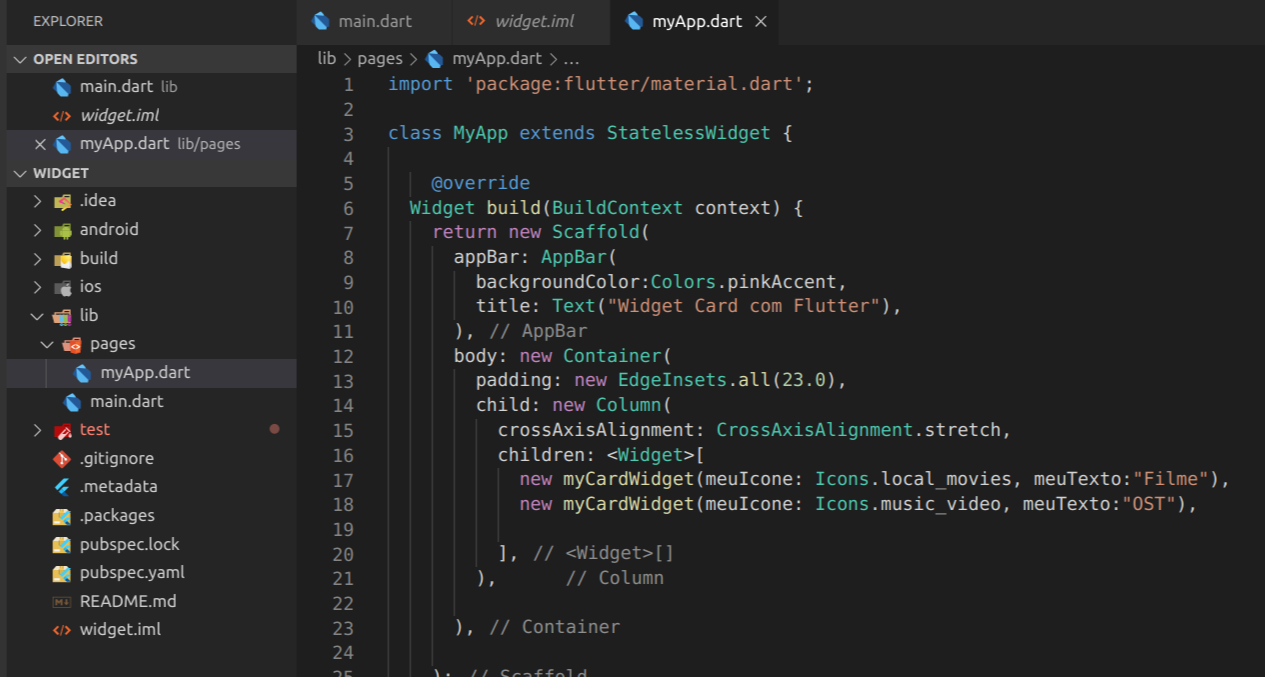Click the package icon next to pubspec.yaml

pos(63,572)
